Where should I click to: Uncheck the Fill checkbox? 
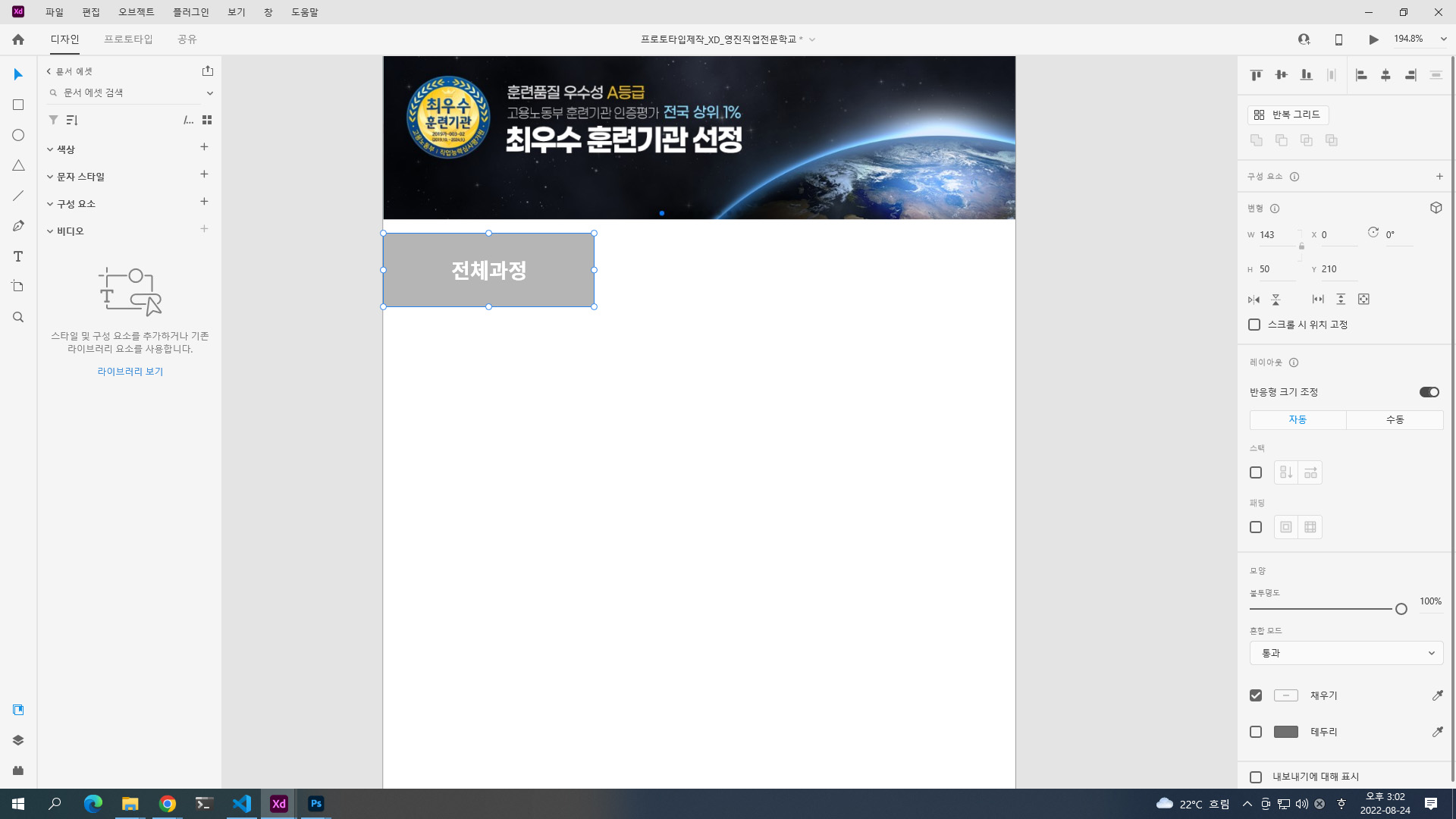tap(1256, 695)
